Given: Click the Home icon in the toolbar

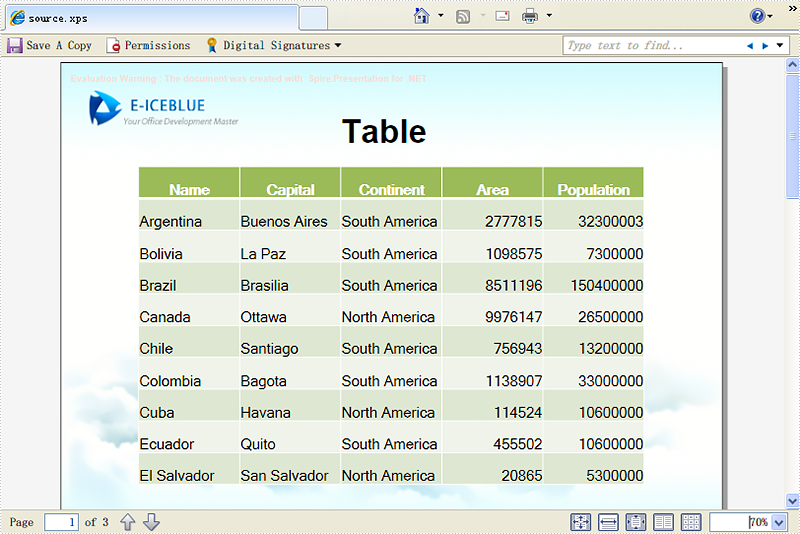Looking at the screenshot, I should tap(421, 16).
